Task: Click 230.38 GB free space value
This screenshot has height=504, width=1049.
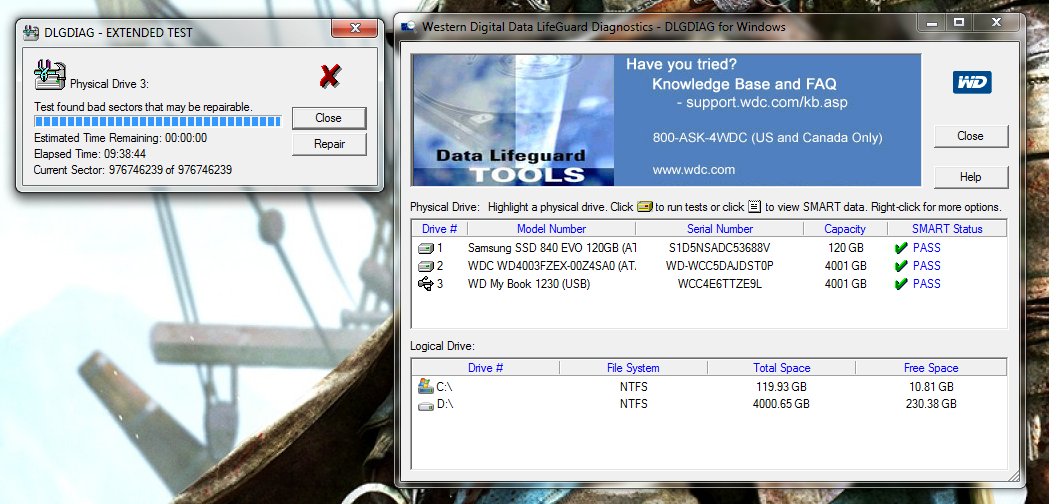Action: (931, 404)
